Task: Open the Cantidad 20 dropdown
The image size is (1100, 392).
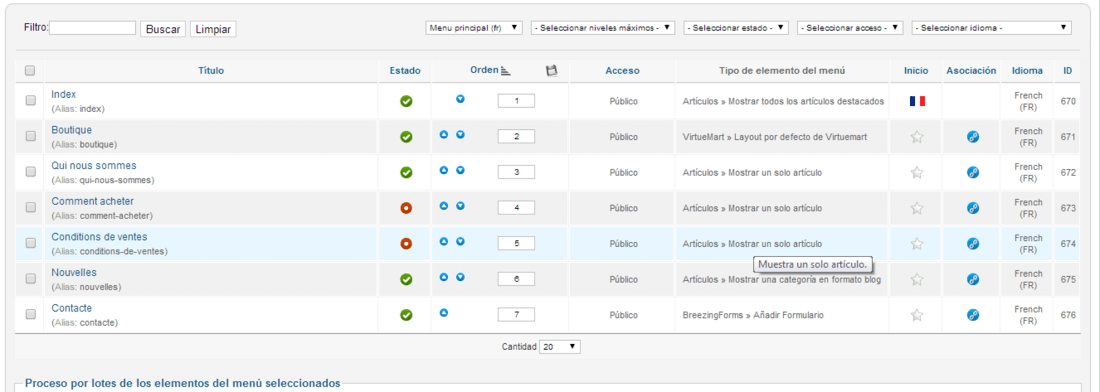Action: (x=560, y=347)
